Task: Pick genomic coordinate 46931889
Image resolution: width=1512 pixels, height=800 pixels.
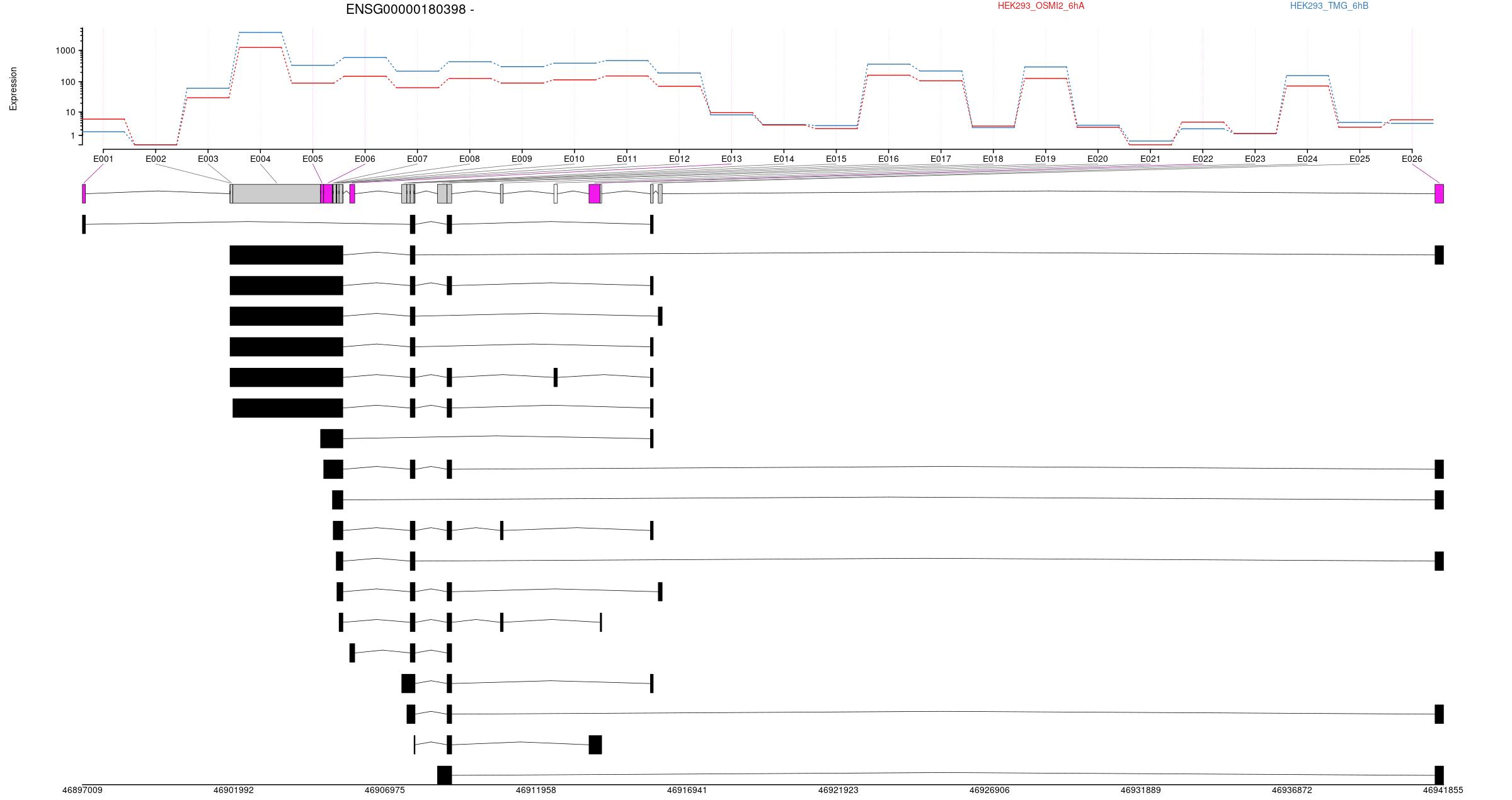Action: point(1141,790)
